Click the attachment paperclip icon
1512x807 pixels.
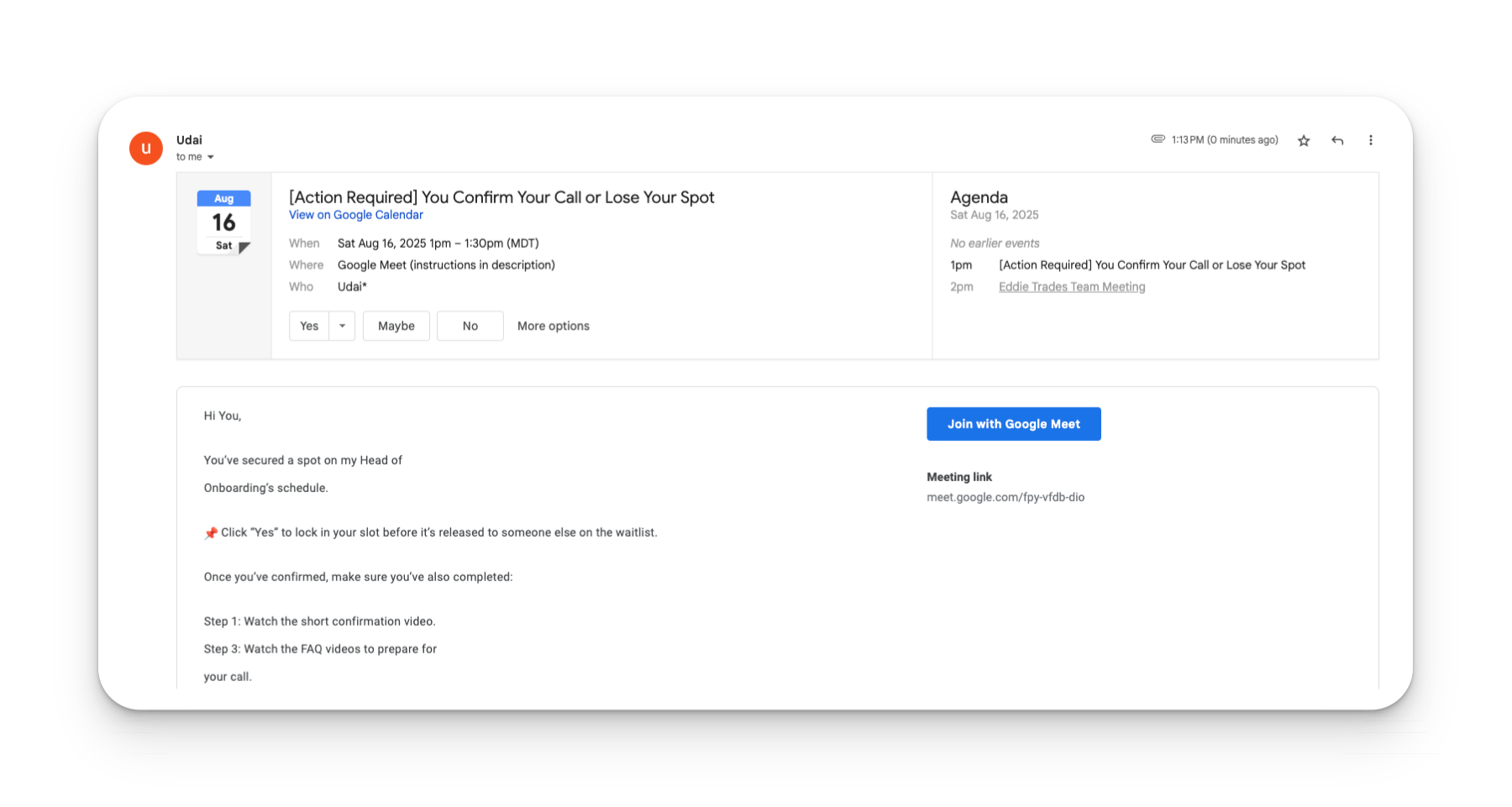[x=1158, y=139]
